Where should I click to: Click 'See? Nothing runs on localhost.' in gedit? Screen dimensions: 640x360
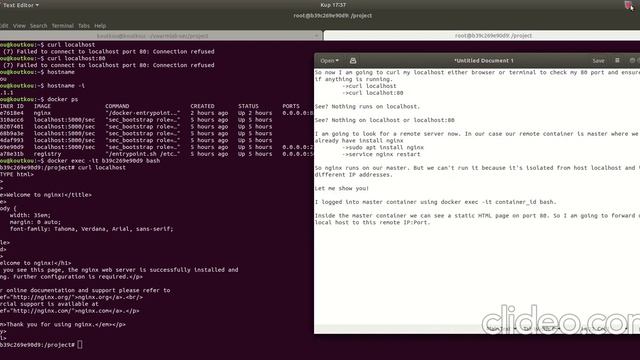(367, 106)
